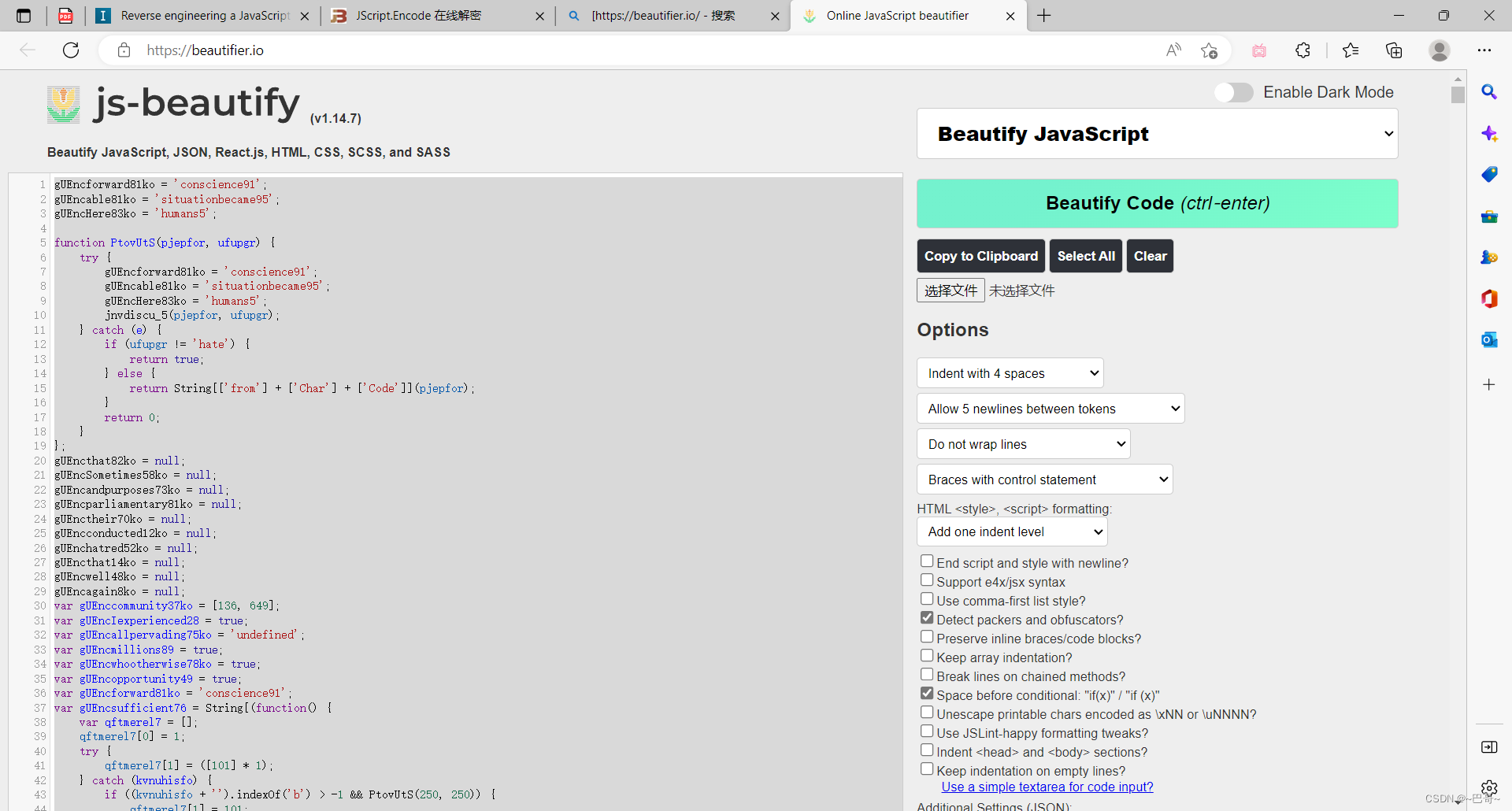
Task: Open Braces with control statement dropdown
Action: (x=1045, y=480)
